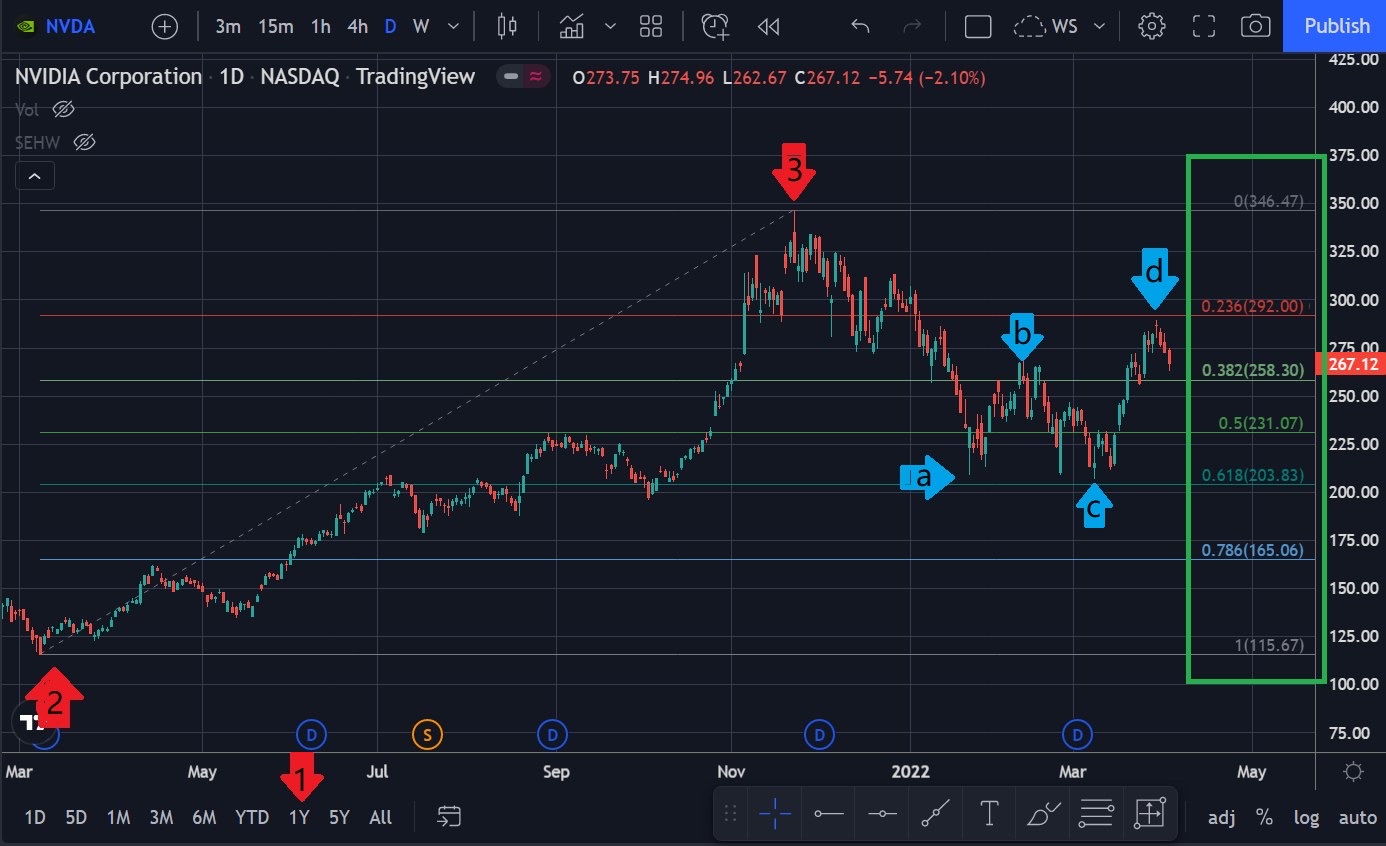Click the 0.236(292.00) Fibonacci level label
1386x846 pixels.
pos(1253,306)
